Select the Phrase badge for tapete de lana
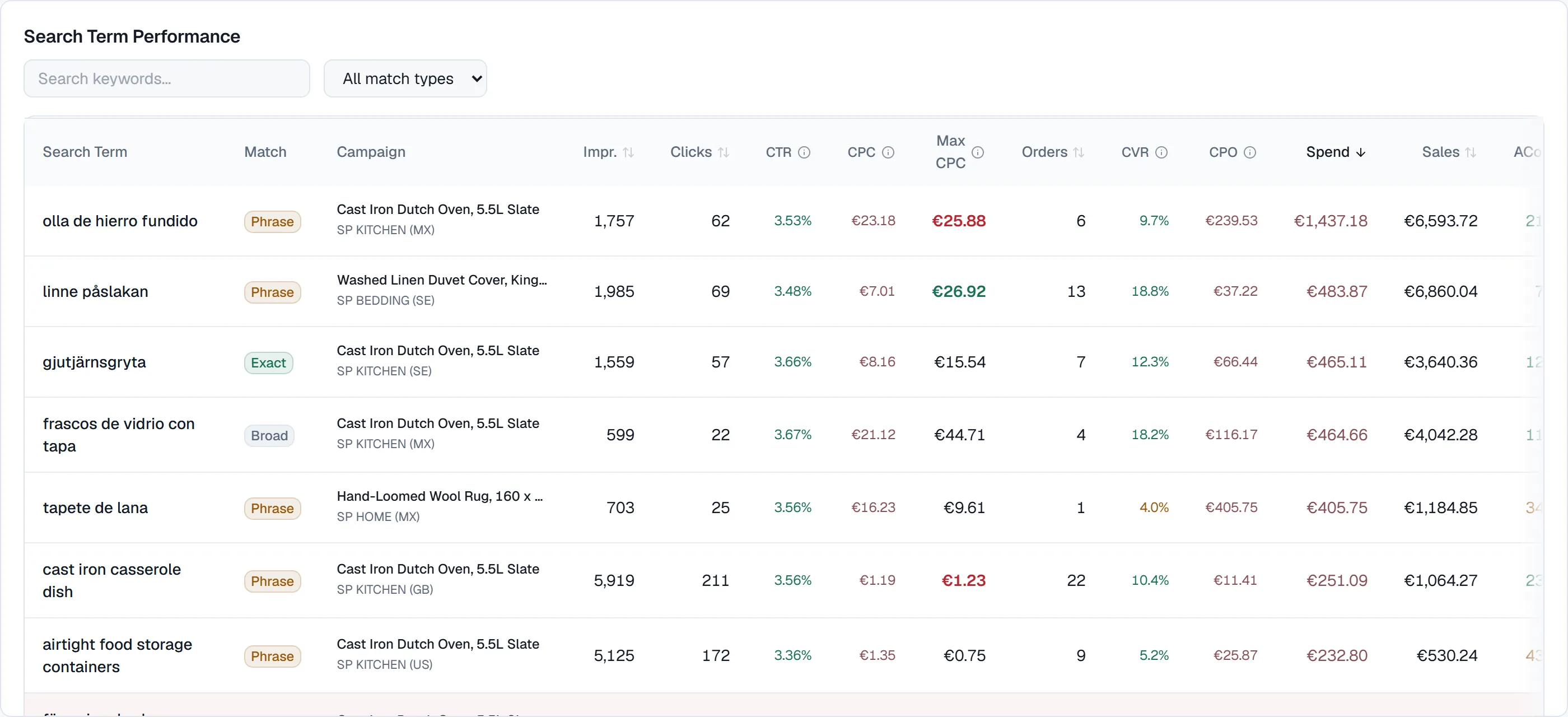1568x717 pixels. coord(272,508)
